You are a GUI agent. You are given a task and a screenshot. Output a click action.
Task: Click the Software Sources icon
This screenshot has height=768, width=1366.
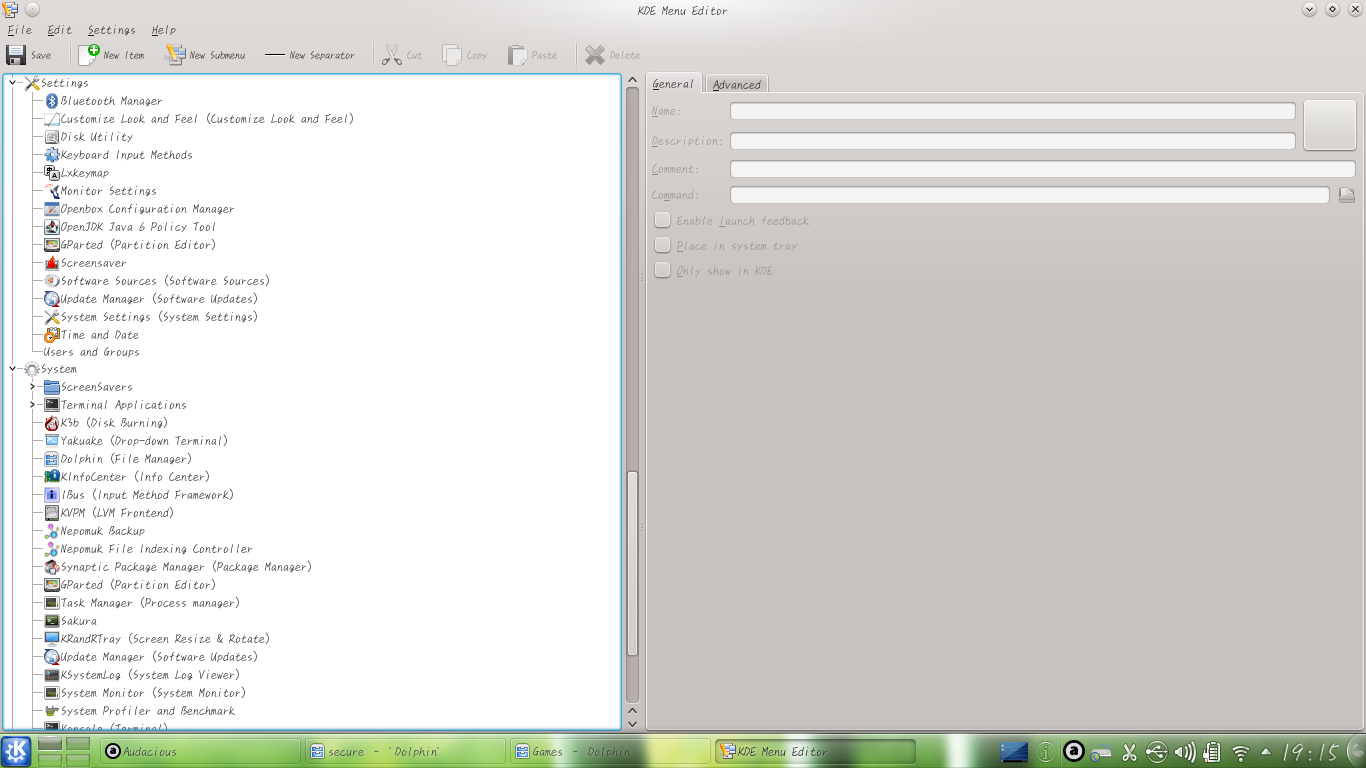coord(52,281)
